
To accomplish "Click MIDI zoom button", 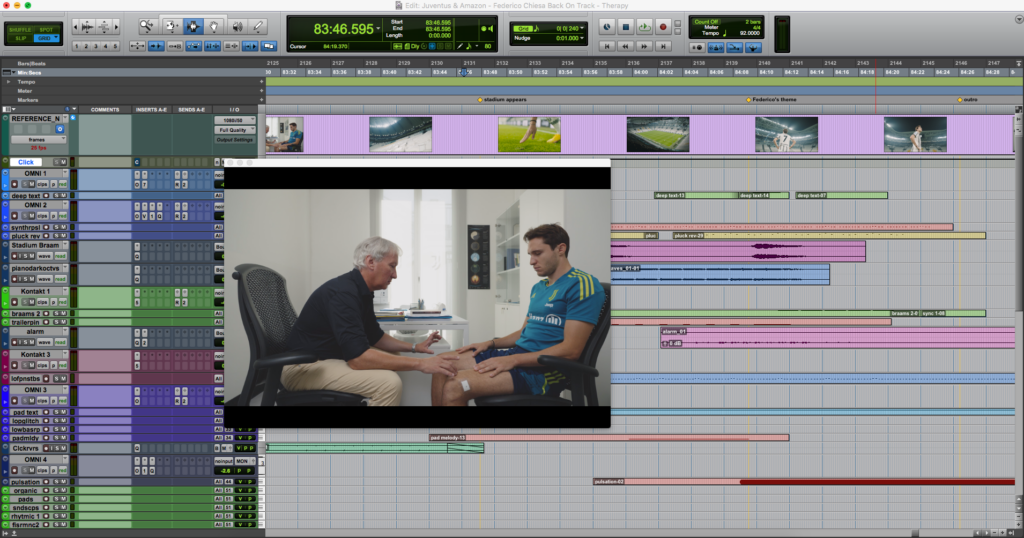I will point(103,27).
